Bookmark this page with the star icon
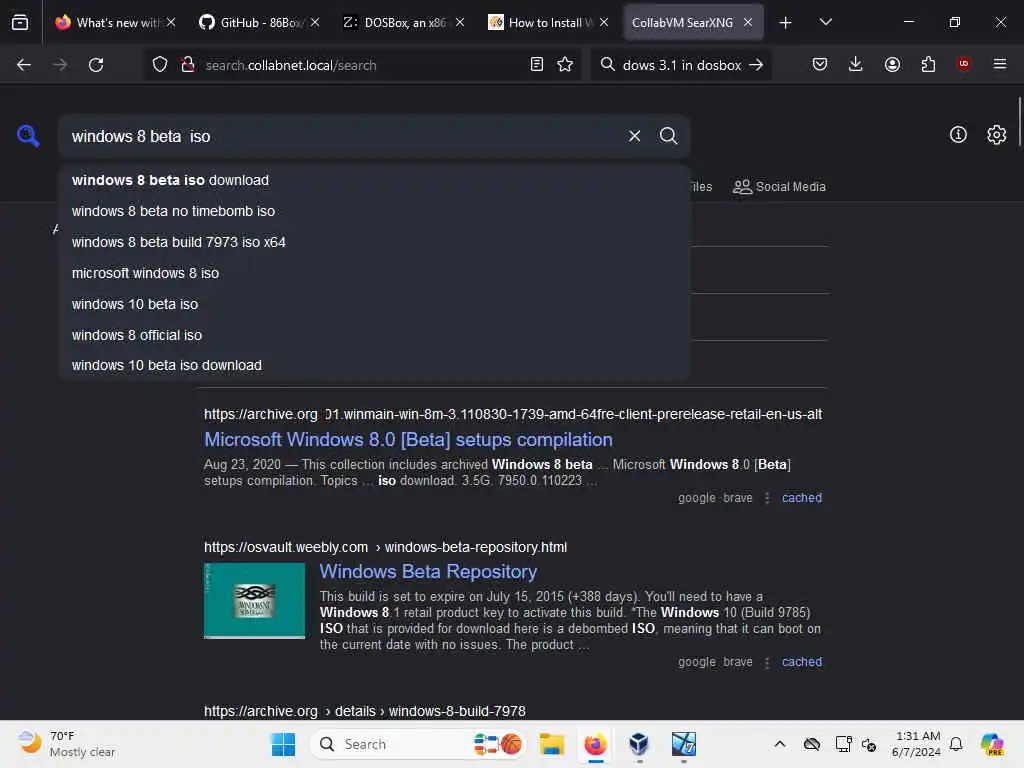The height and width of the screenshot is (768, 1024). coord(565,64)
